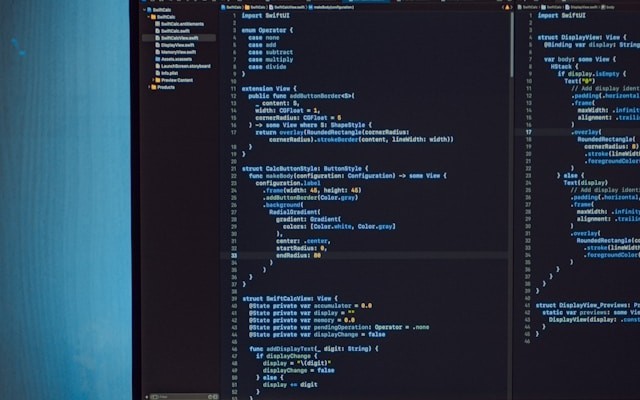Click the pendingOperation variable declaration line
The width and height of the screenshot is (640, 400).
click(339, 327)
